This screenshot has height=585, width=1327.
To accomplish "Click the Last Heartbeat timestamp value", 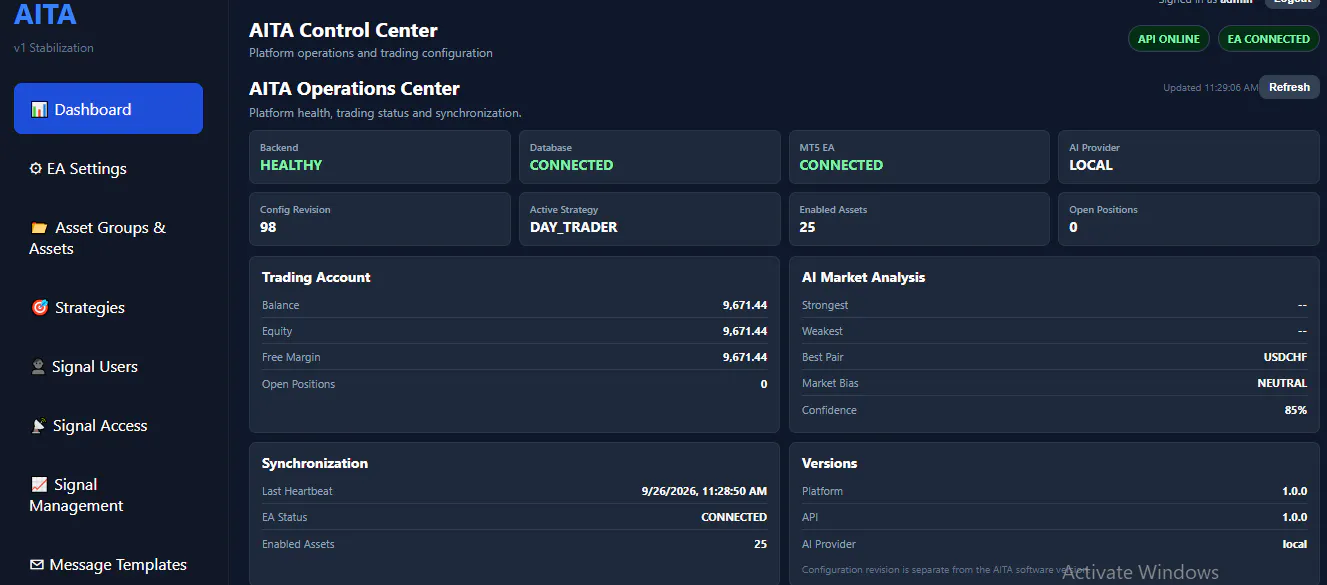I will (704, 491).
